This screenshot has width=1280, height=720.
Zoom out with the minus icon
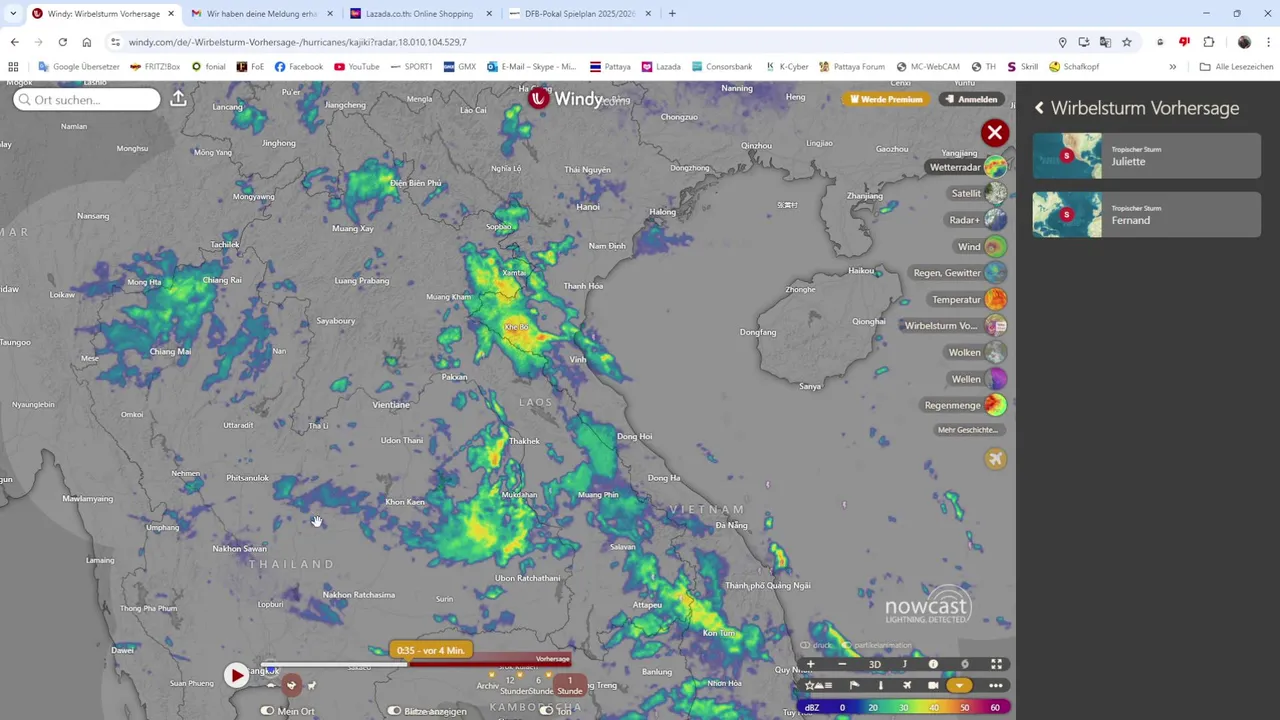click(x=842, y=664)
